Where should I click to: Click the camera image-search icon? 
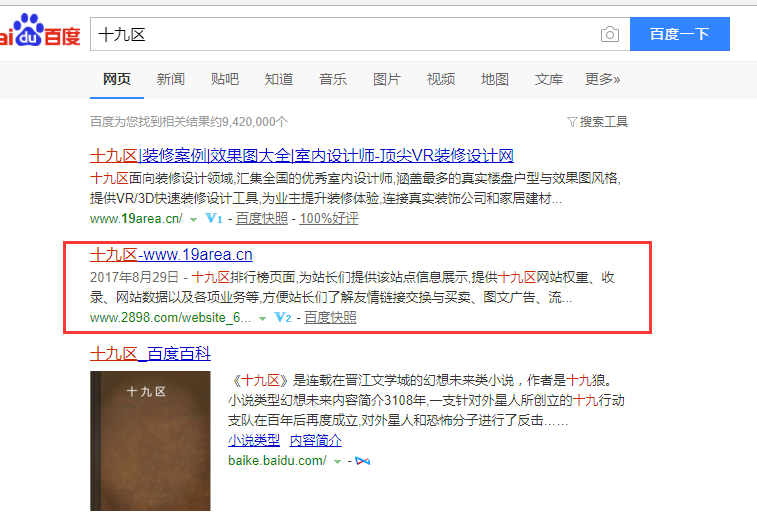point(610,34)
